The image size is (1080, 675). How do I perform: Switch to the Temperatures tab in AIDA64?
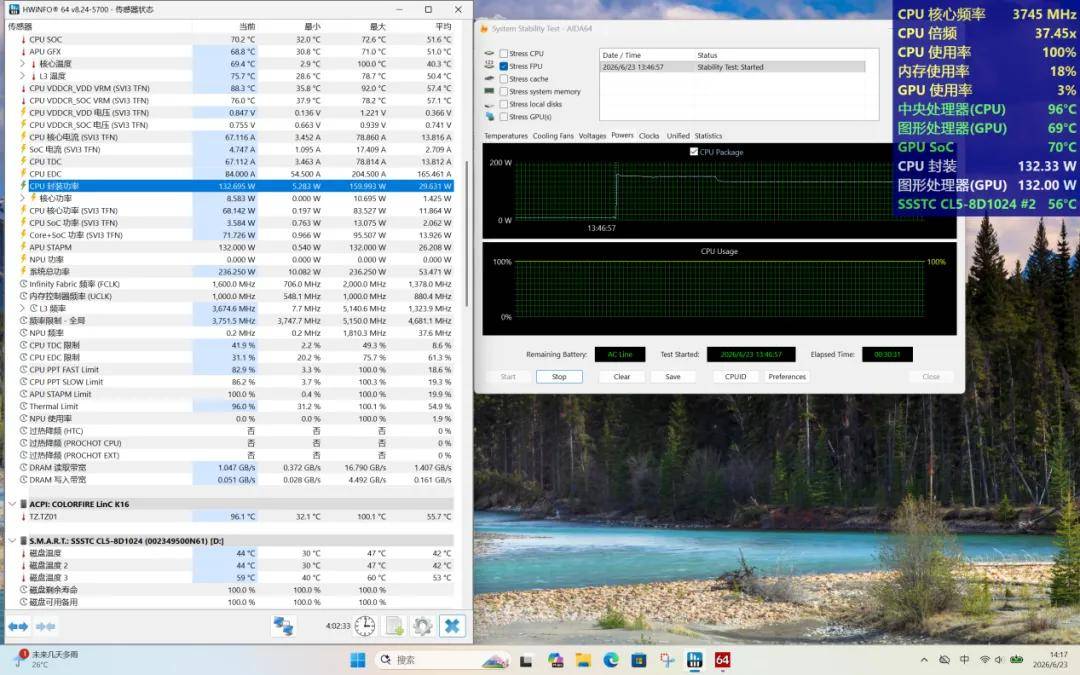coord(506,136)
